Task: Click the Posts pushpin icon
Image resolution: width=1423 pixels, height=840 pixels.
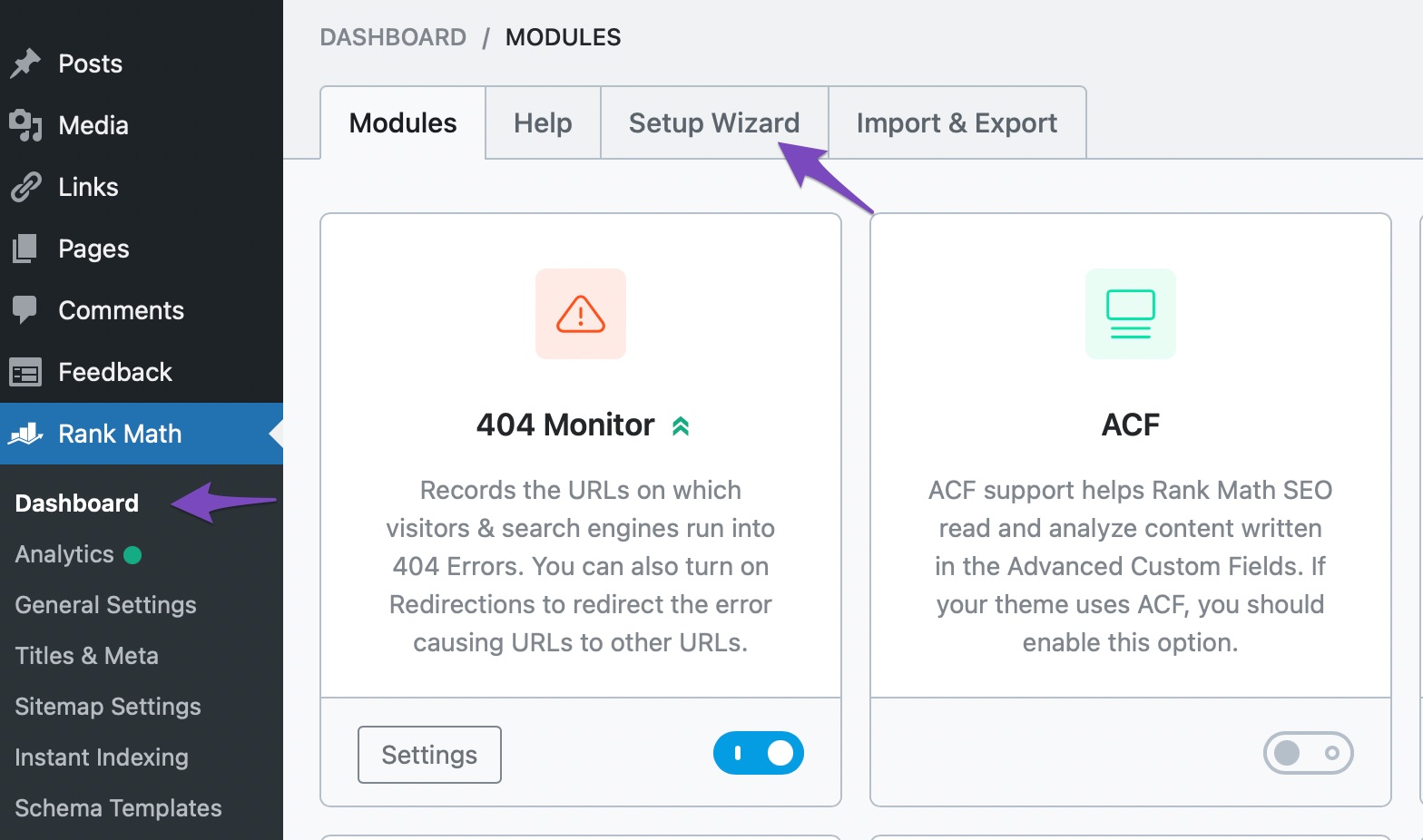Action: pos(25,63)
